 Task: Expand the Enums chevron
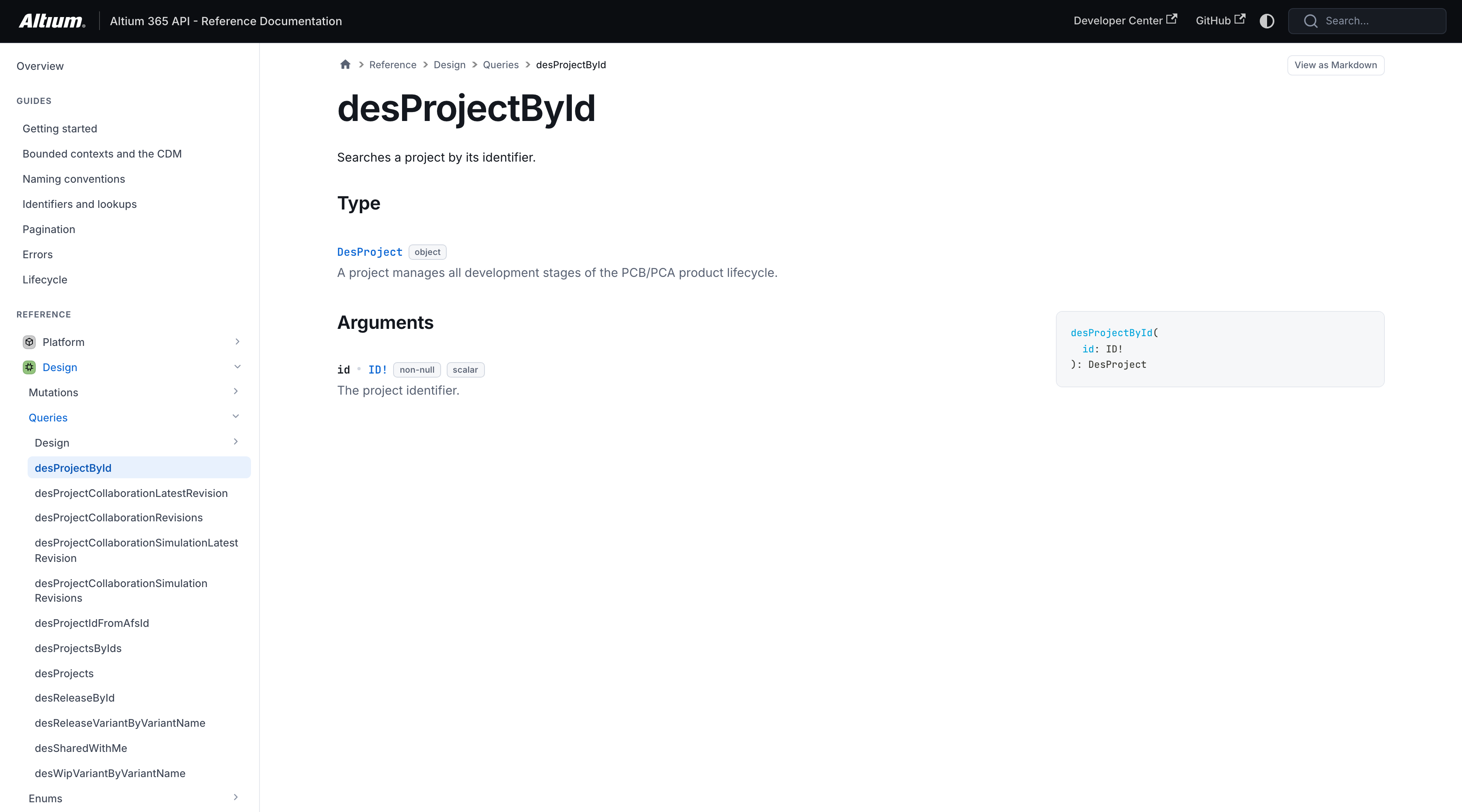[236, 798]
